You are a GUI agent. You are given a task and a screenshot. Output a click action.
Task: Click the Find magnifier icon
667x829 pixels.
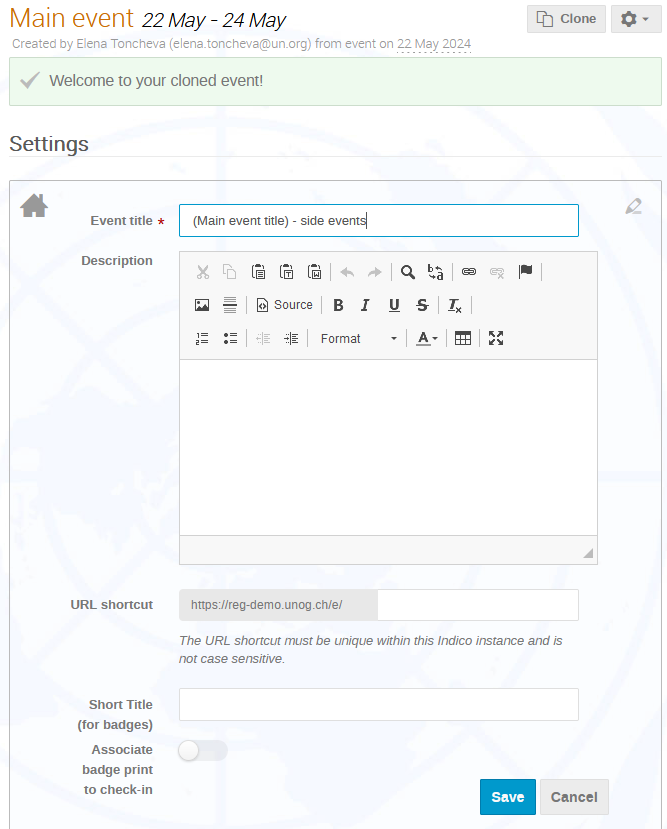(x=407, y=272)
